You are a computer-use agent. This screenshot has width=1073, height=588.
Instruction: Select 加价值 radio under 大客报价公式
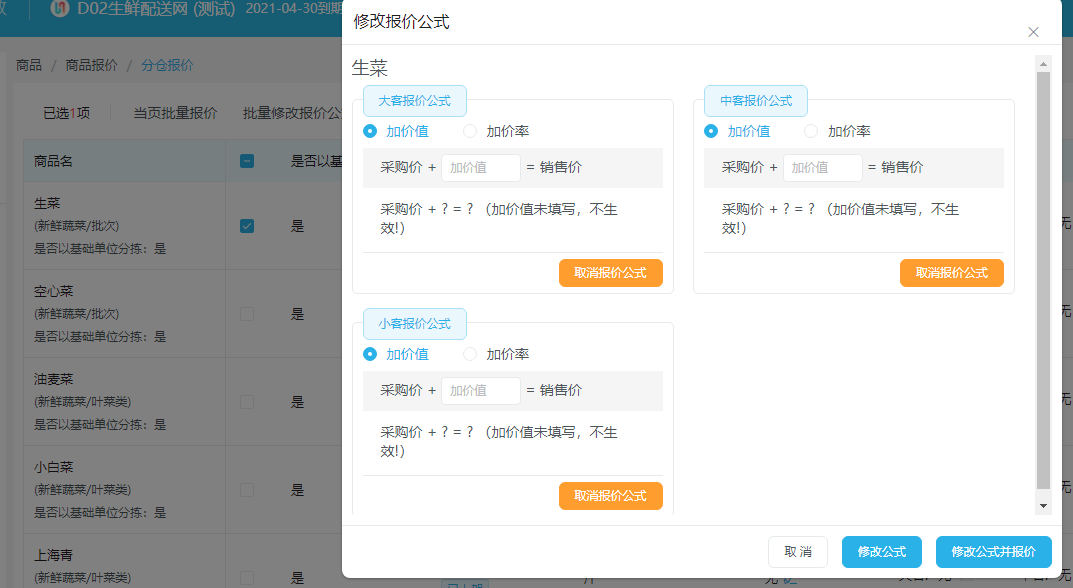point(370,131)
